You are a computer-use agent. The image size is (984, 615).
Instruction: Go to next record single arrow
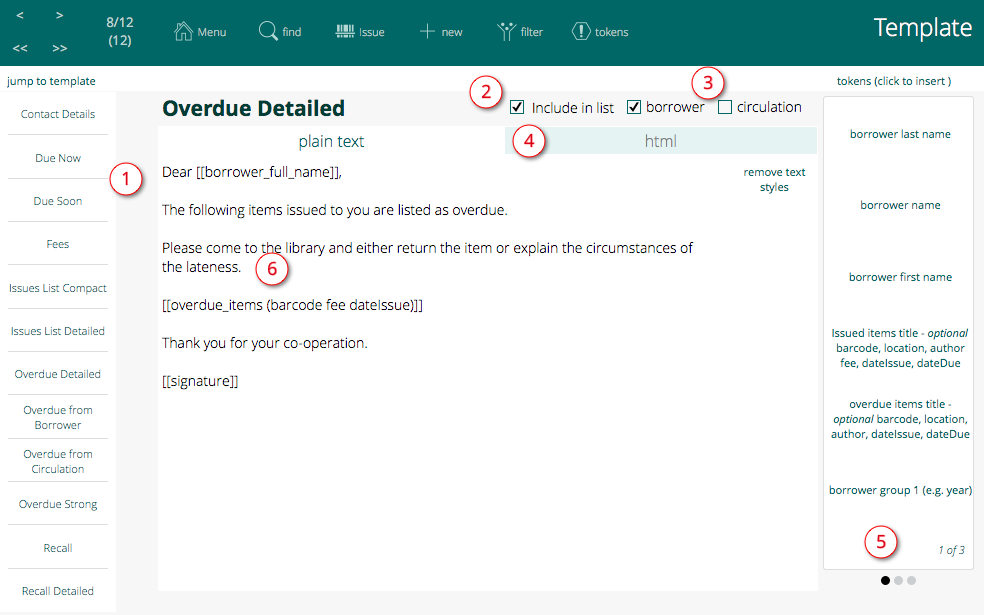coord(60,15)
